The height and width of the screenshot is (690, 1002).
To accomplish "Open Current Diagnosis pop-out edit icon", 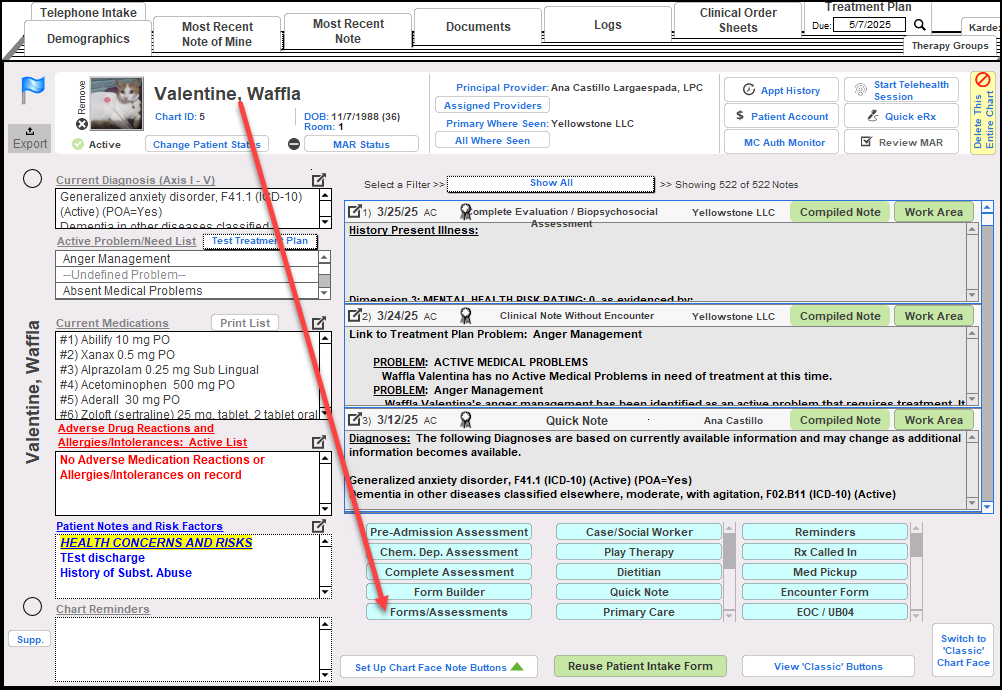I will click(x=319, y=181).
